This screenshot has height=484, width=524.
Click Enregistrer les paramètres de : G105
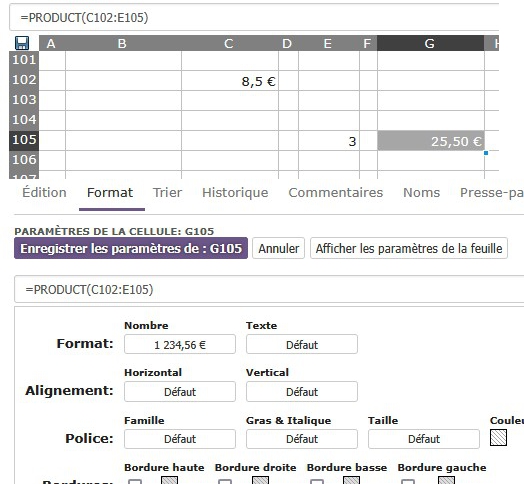tap(131, 248)
